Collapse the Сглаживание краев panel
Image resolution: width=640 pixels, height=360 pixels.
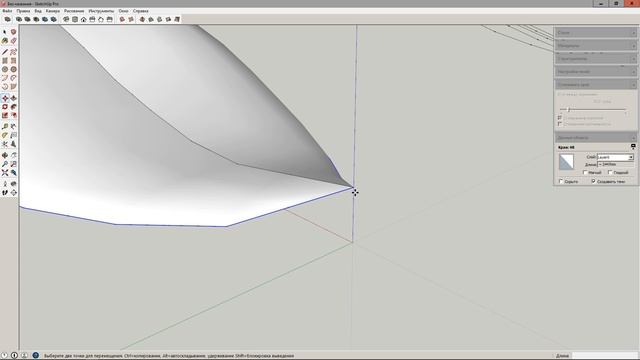click(x=596, y=84)
